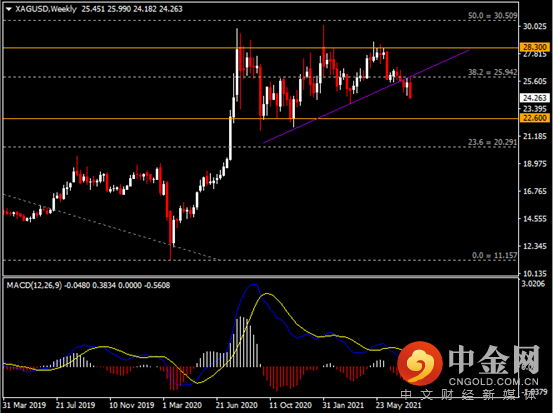Select the purple ascending trendline
The image size is (554, 413).
coord(366,96)
